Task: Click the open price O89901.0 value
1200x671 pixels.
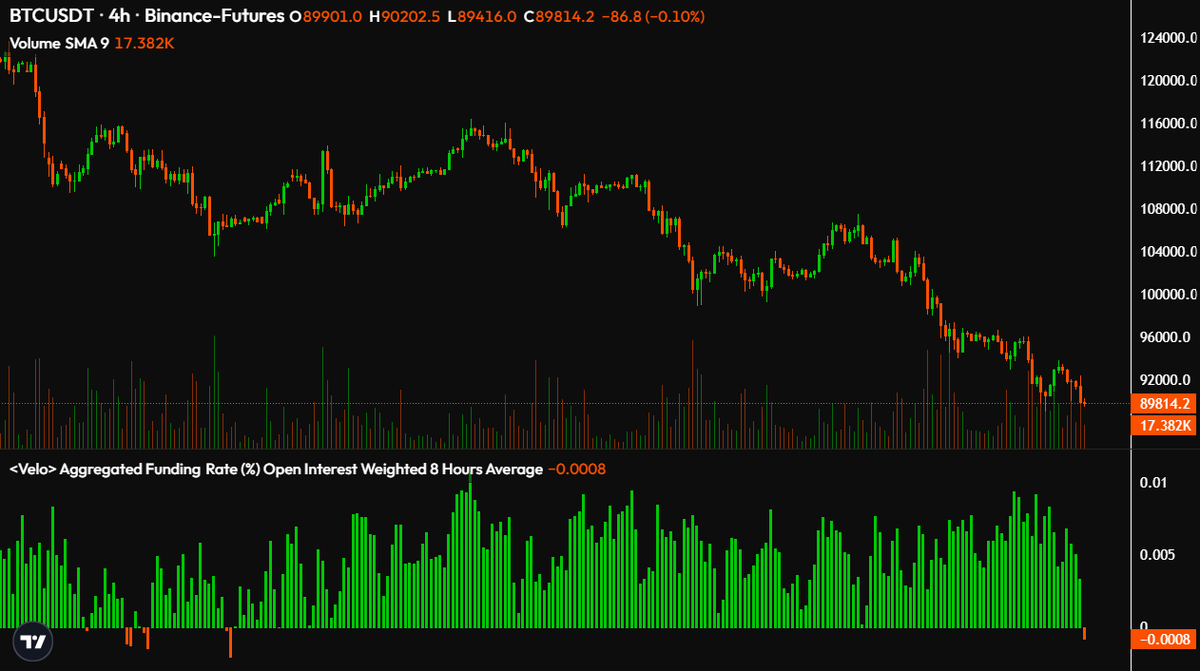Action: [x=325, y=17]
